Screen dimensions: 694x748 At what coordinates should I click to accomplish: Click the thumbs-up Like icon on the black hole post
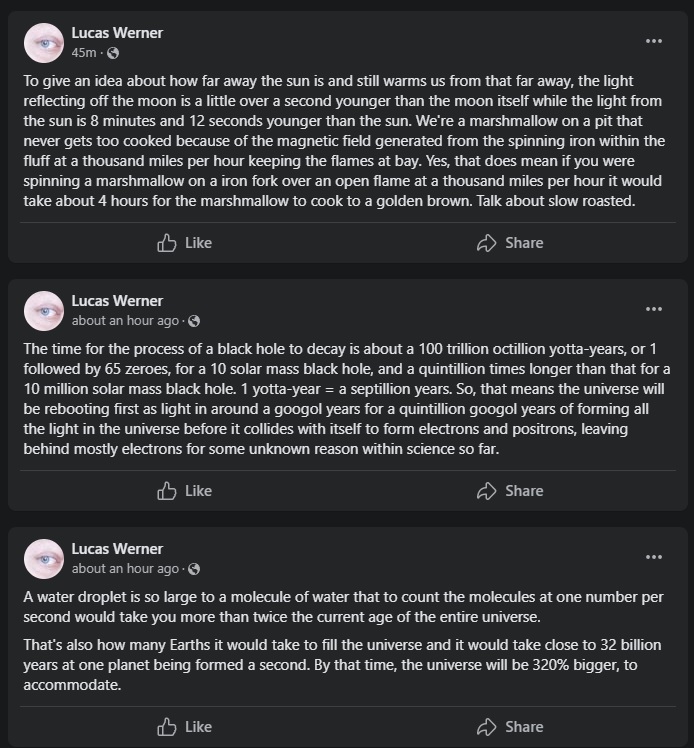(x=166, y=491)
